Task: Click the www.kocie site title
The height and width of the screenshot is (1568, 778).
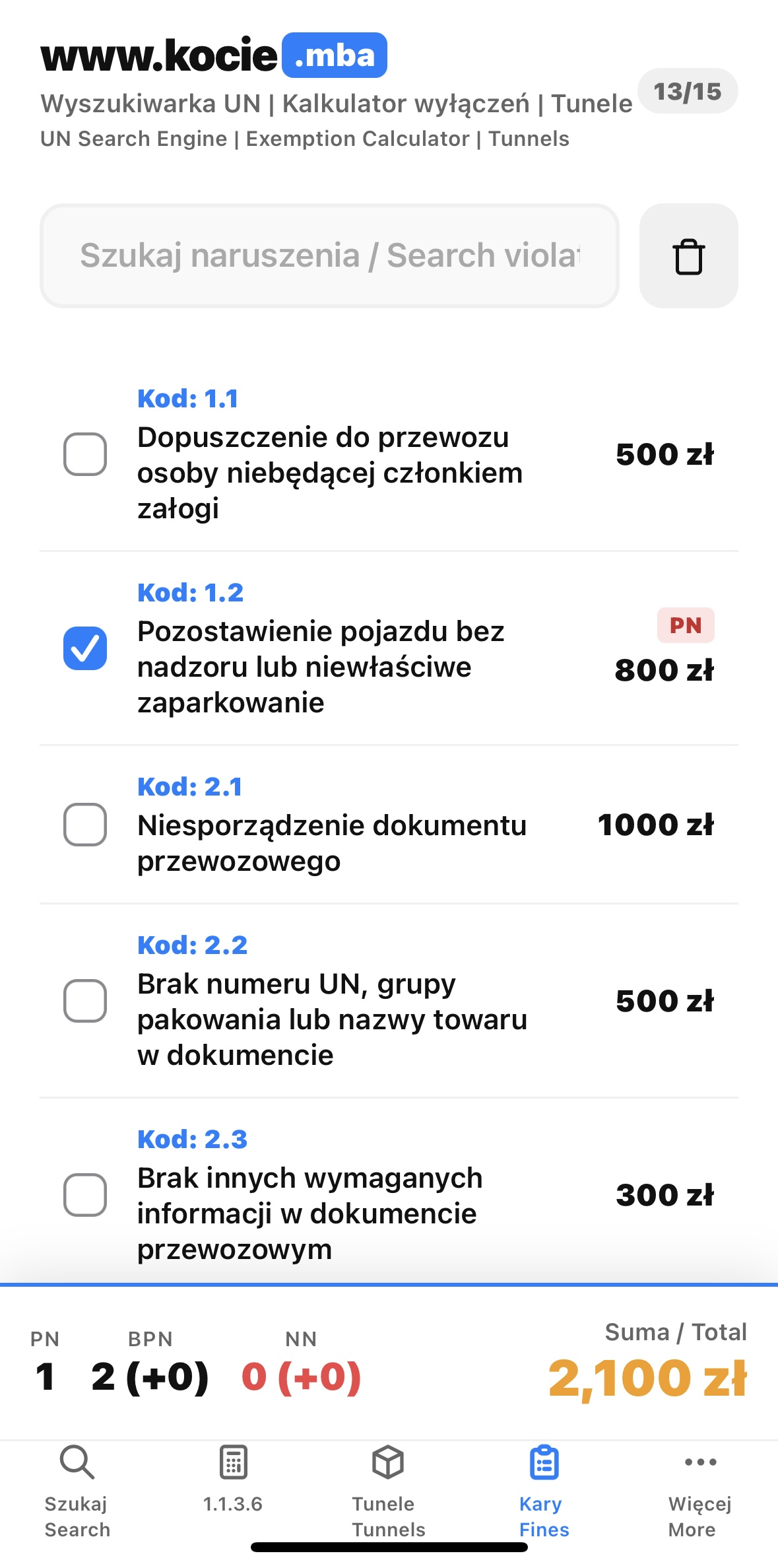Action: tap(159, 55)
